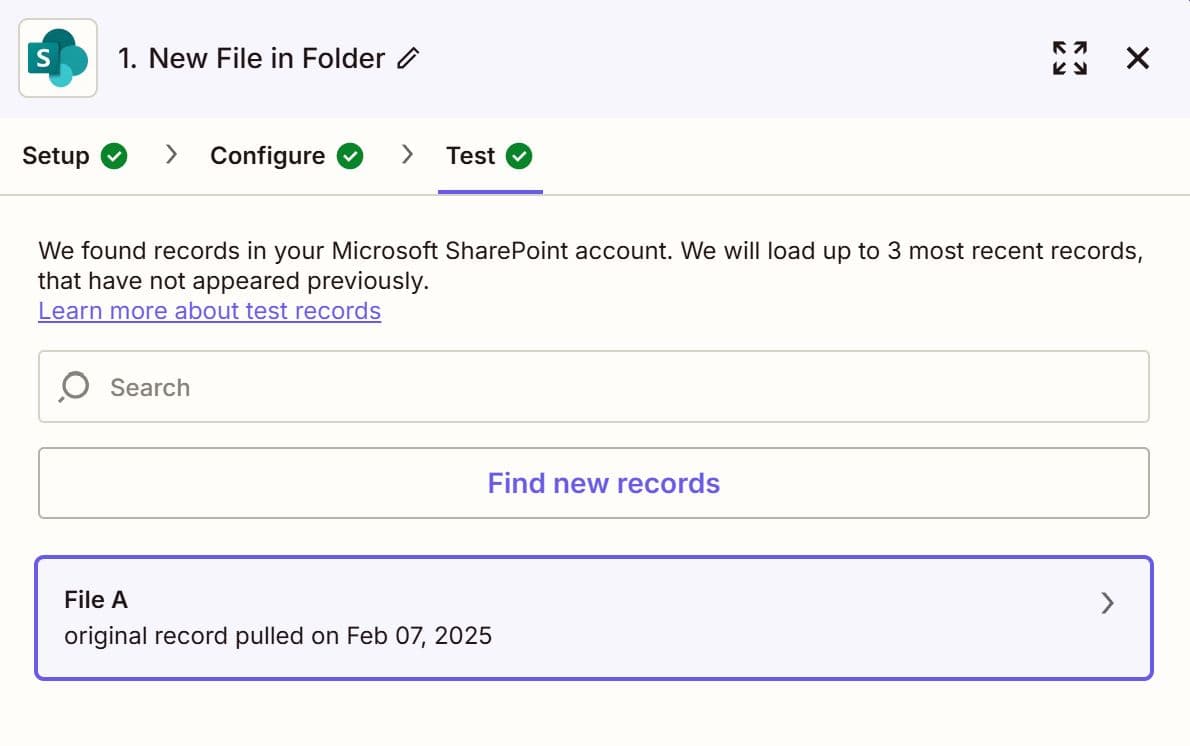The width and height of the screenshot is (1190, 746).
Task: Click the Microsoft SharePoint app icon
Action: [57, 58]
